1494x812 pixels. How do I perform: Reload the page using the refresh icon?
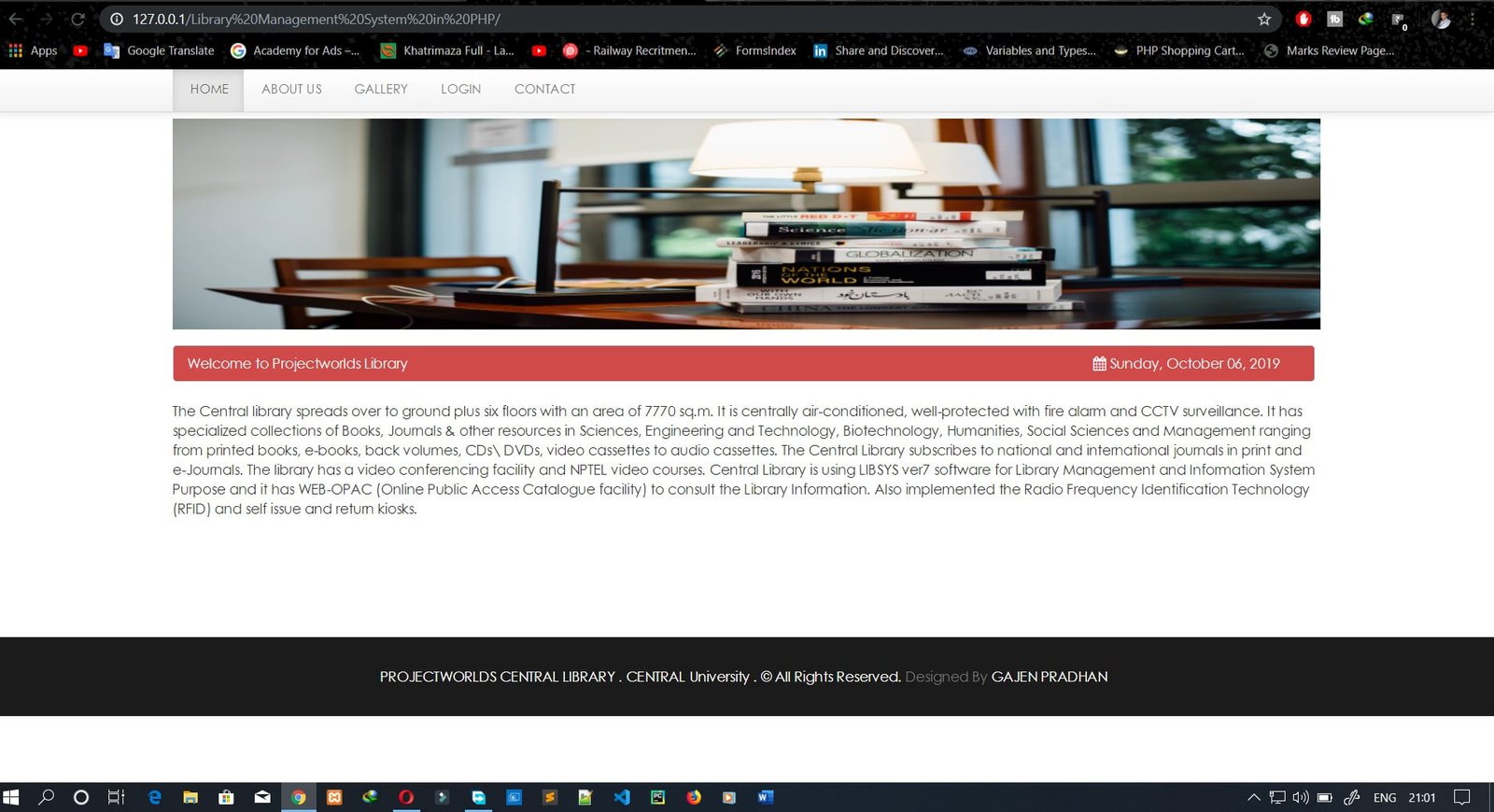coord(78,20)
